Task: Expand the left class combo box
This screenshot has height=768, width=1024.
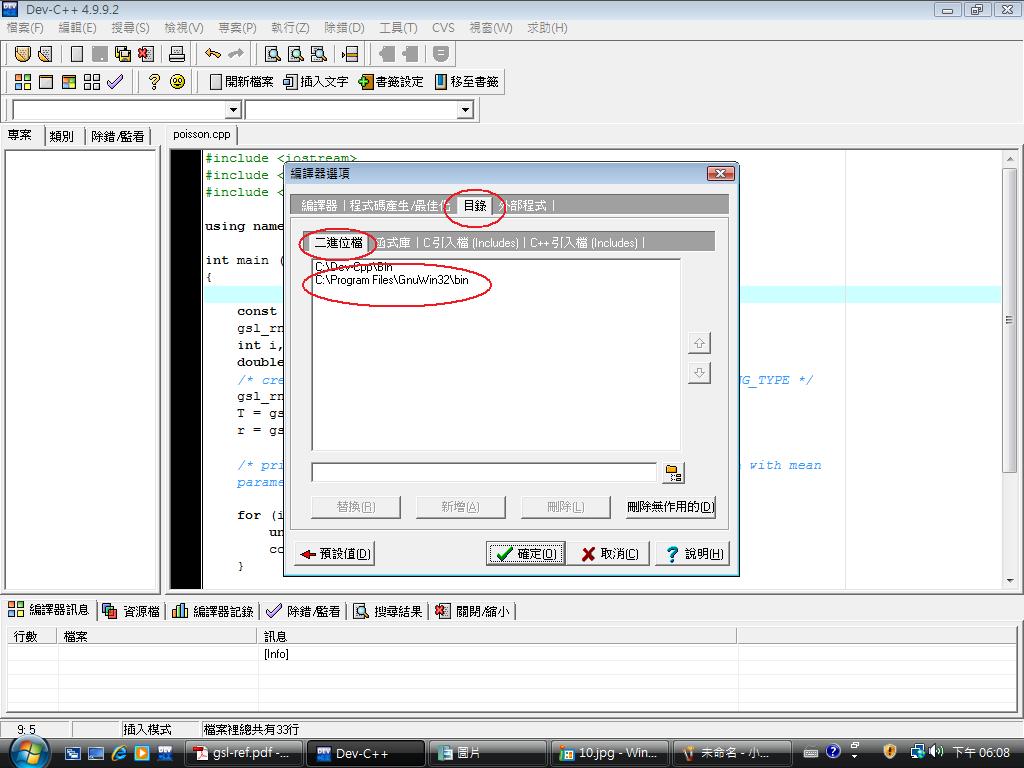Action: pos(233,110)
